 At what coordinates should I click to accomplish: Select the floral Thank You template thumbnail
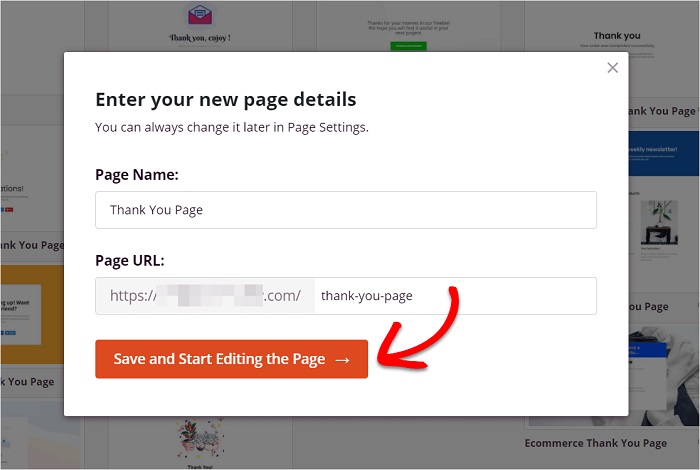point(200,443)
